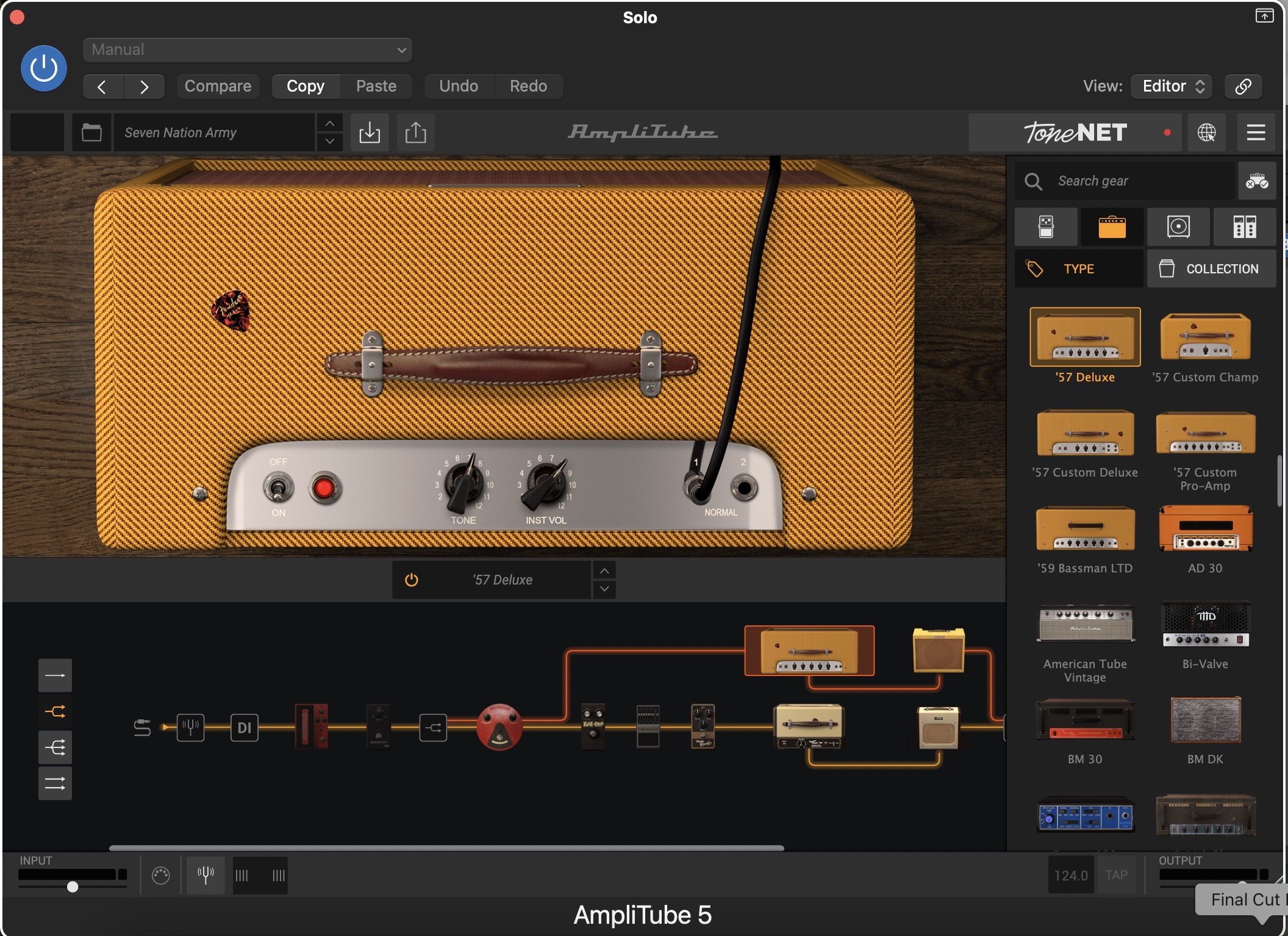
Task: Select the '57 Custom Deluxe amp
Action: coord(1085,433)
